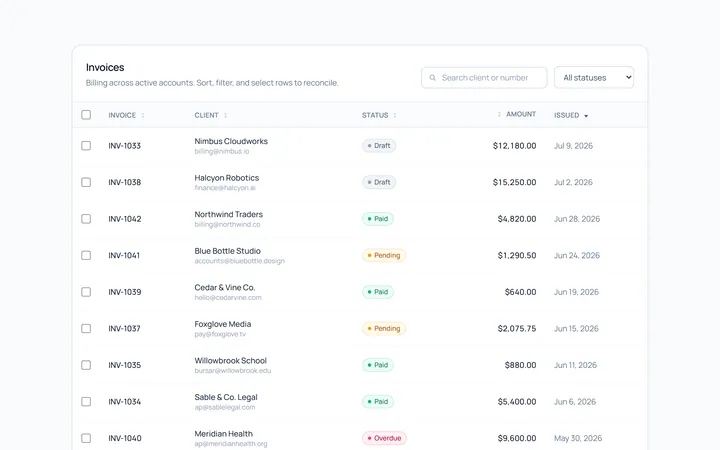Click the Status column sort icon

click(395, 115)
